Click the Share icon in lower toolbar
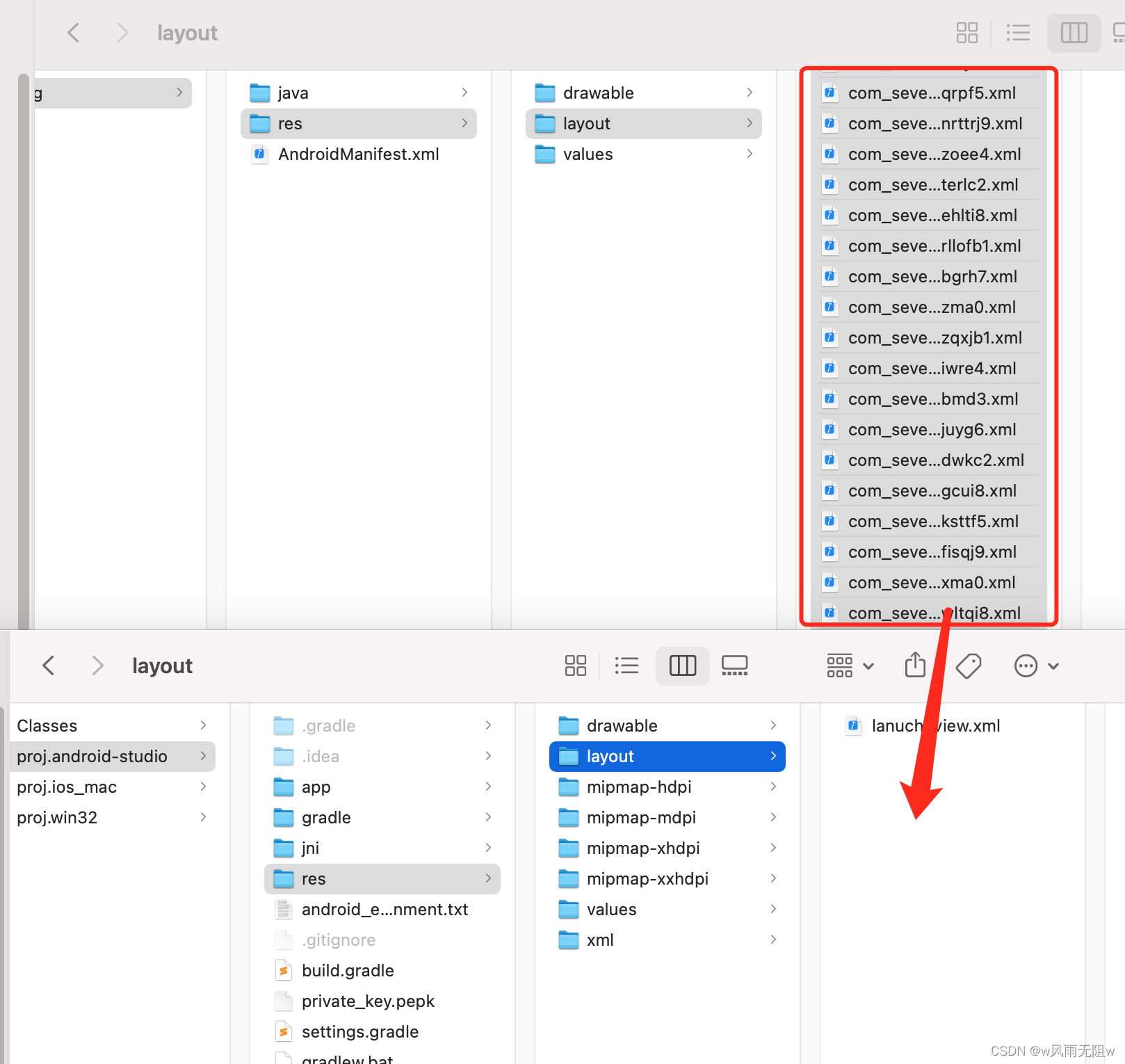 pos(915,666)
